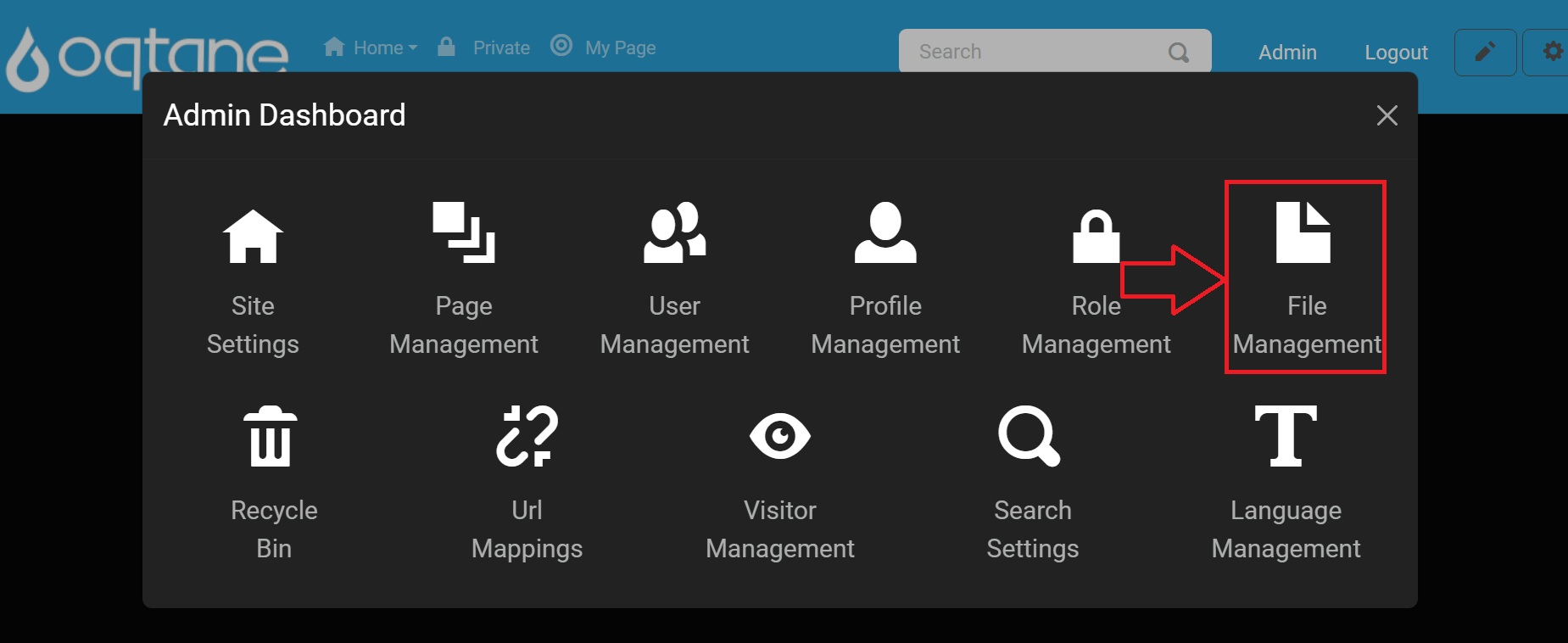Open Recycle Bin trash icon
Screen dimensions: 1568x643
[x=271, y=437]
